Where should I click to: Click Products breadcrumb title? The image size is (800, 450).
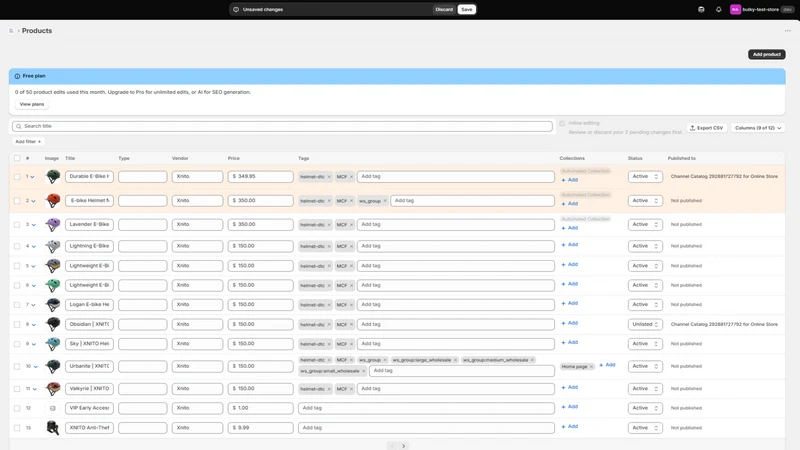click(37, 31)
